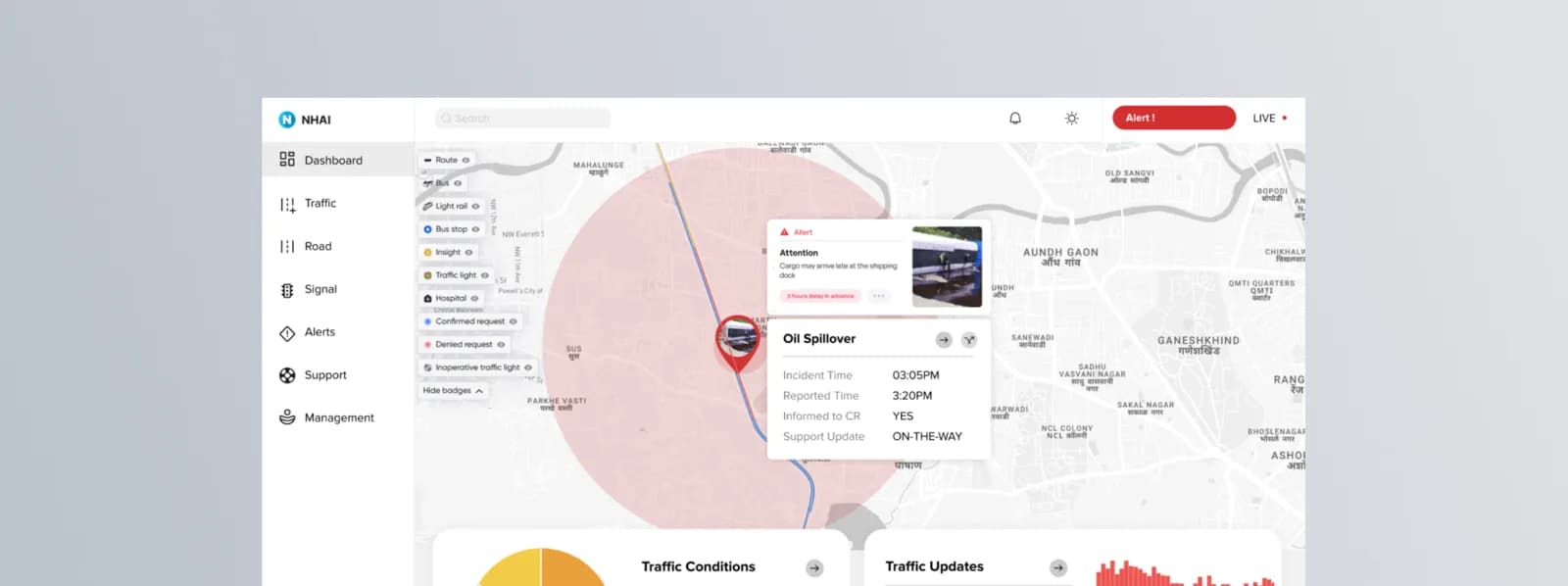Open the alert card three-dots menu
The height and width of the screenshot is (586, 1568).
[x=878, y=296]
